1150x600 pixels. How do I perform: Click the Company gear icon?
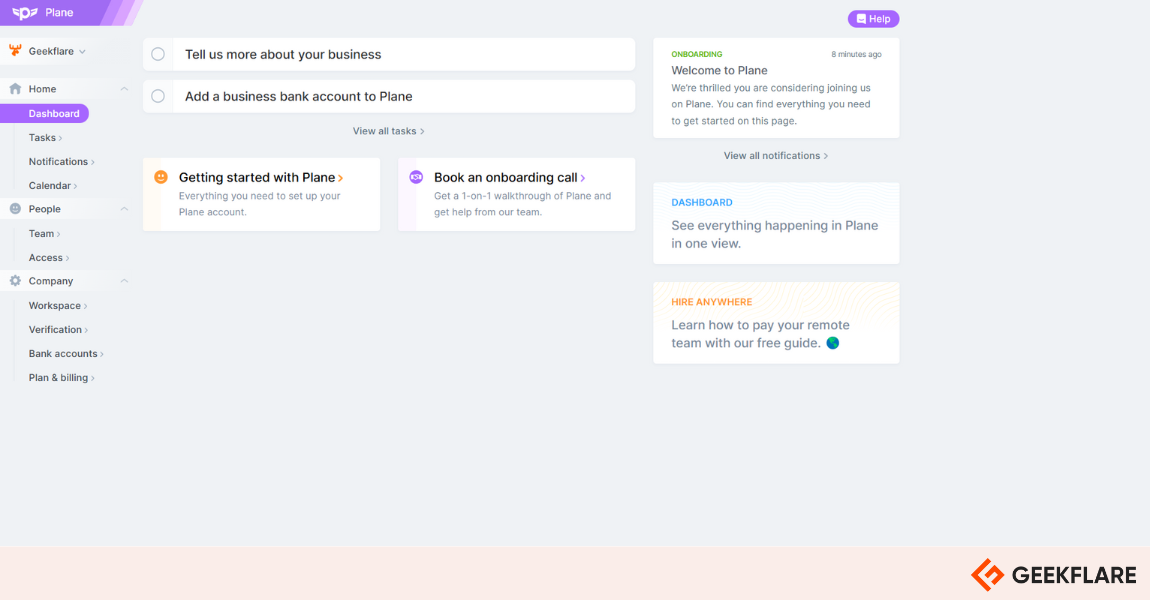point(15,281)
